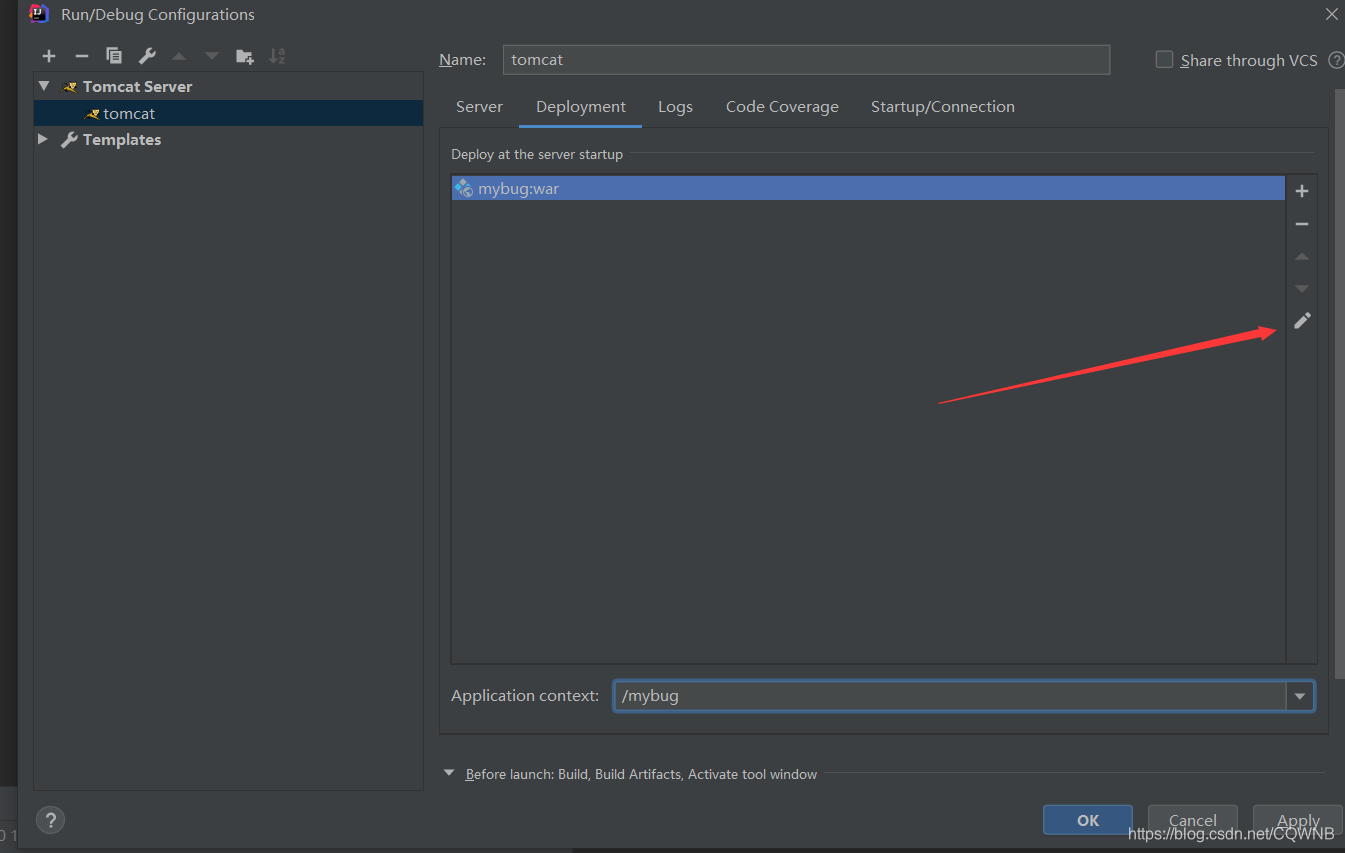The width and height of the screenshot is (1345, 853).
Task: Edit the selected artifact pencil icon
Action: (1302, 321)
